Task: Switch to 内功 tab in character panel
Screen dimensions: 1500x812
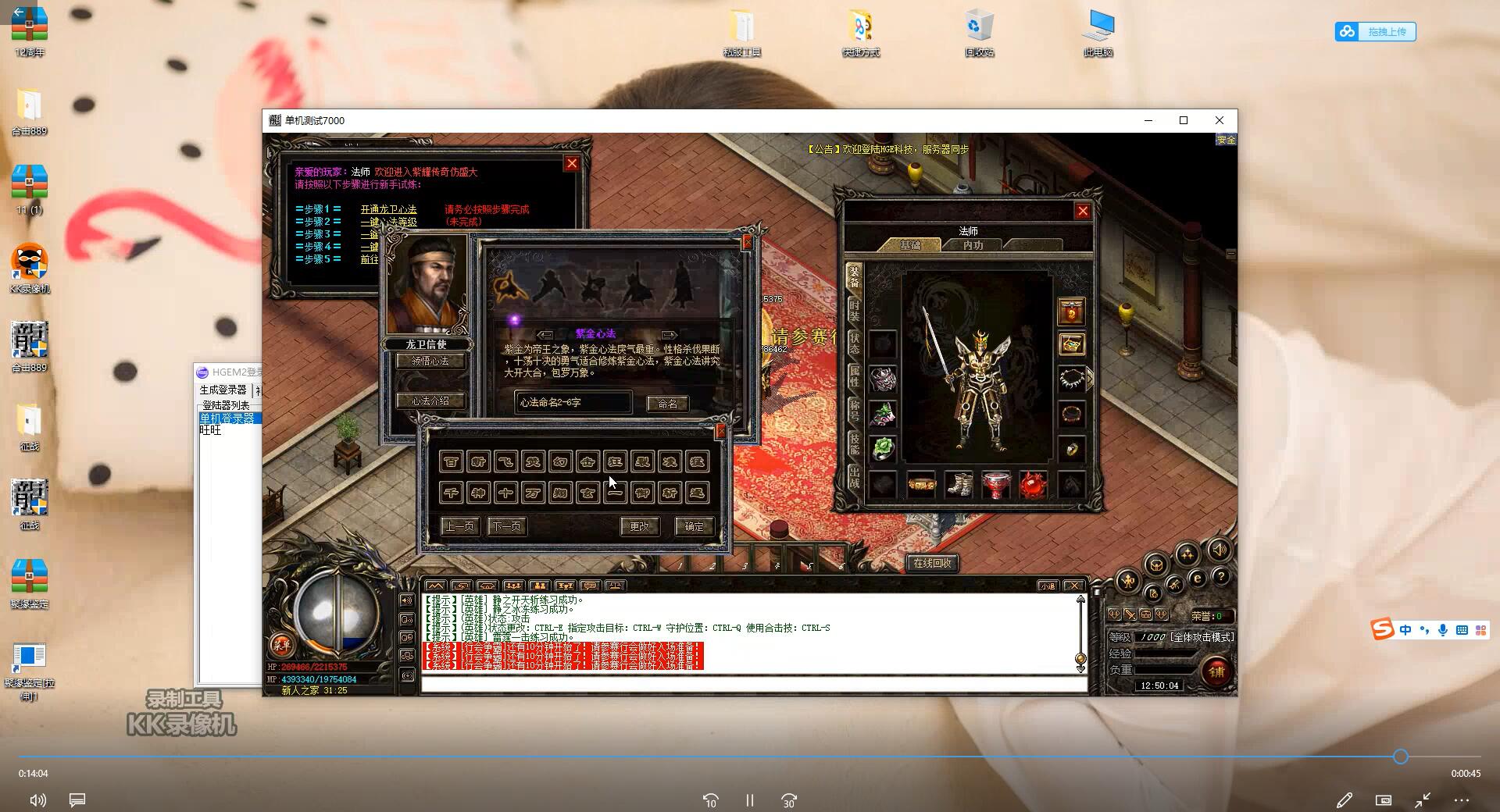Action: pyautogui.click(x=973, y=245)
